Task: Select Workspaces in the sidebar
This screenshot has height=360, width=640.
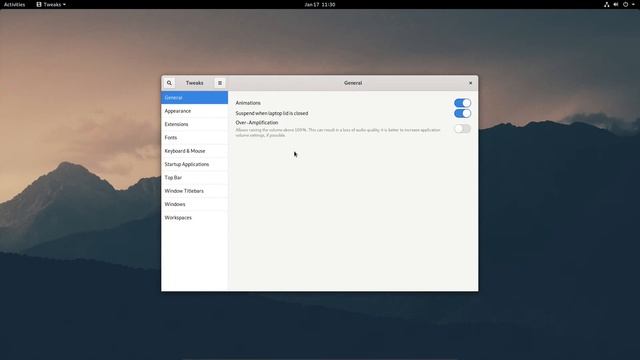Action: 194,218
